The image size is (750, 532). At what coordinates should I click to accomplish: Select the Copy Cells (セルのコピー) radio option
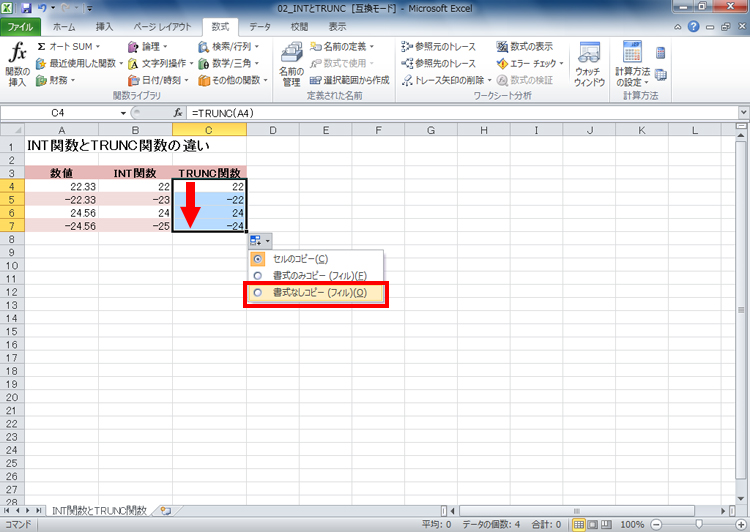point(316,259)
